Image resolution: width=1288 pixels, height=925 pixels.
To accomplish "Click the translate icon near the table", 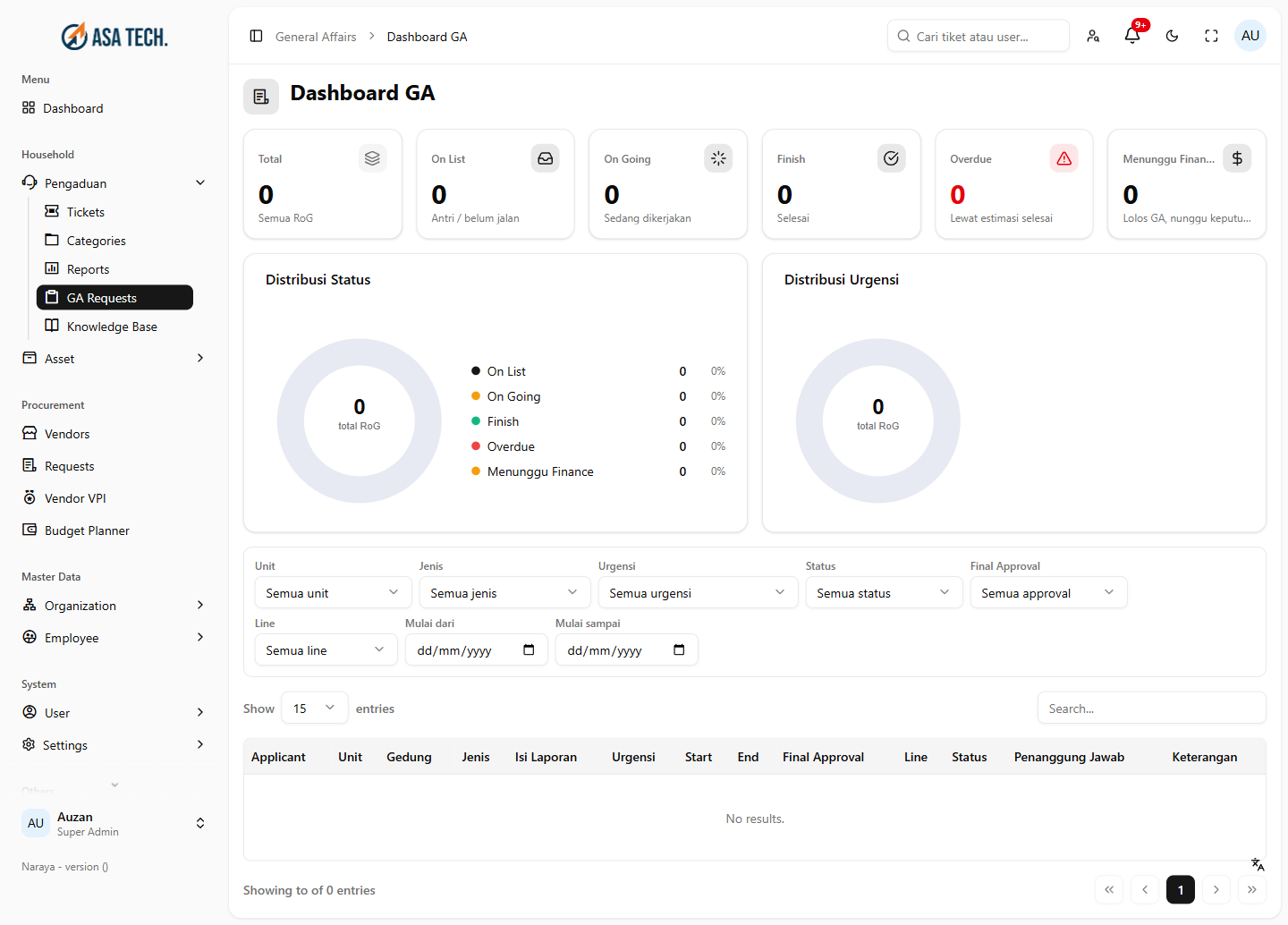I will pyautogui.click(x=1258, y=864).
